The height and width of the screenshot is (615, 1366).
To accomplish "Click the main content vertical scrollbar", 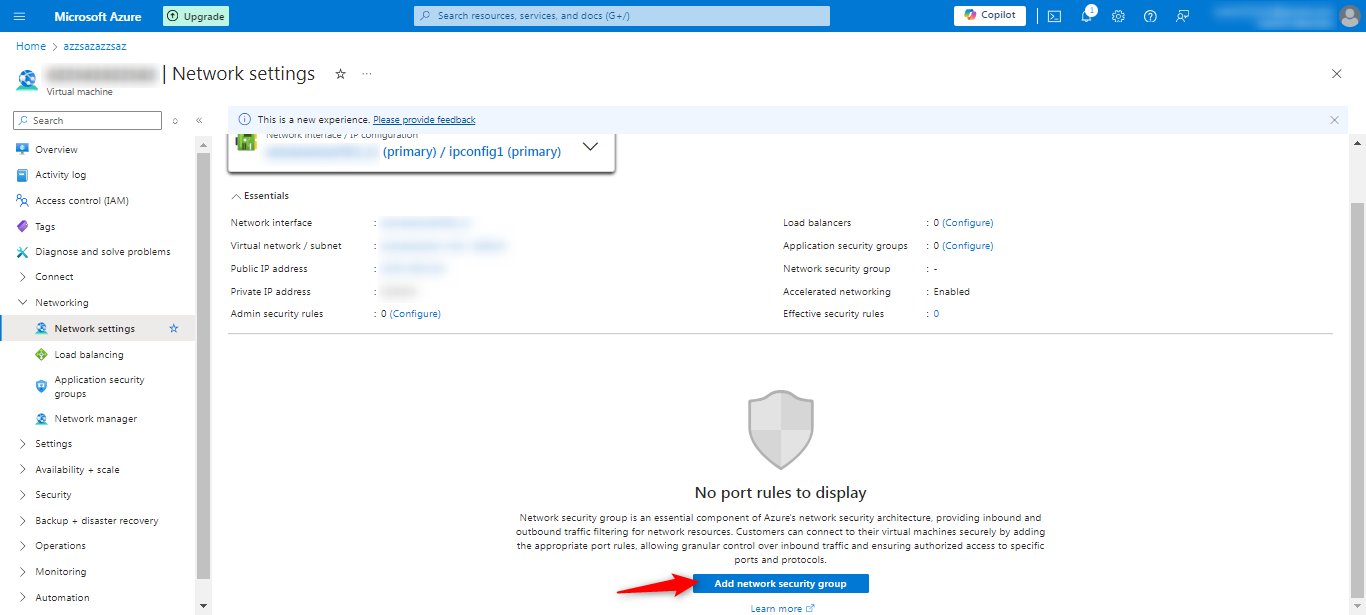I will [1358, 400].
